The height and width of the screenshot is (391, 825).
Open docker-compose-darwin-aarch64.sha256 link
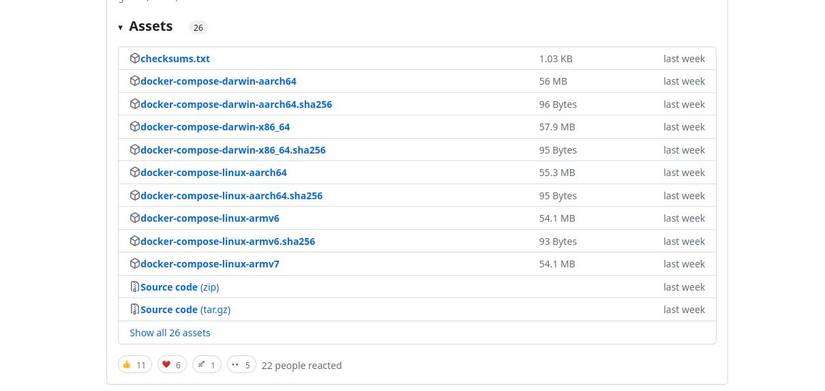[x=236, y=104]
